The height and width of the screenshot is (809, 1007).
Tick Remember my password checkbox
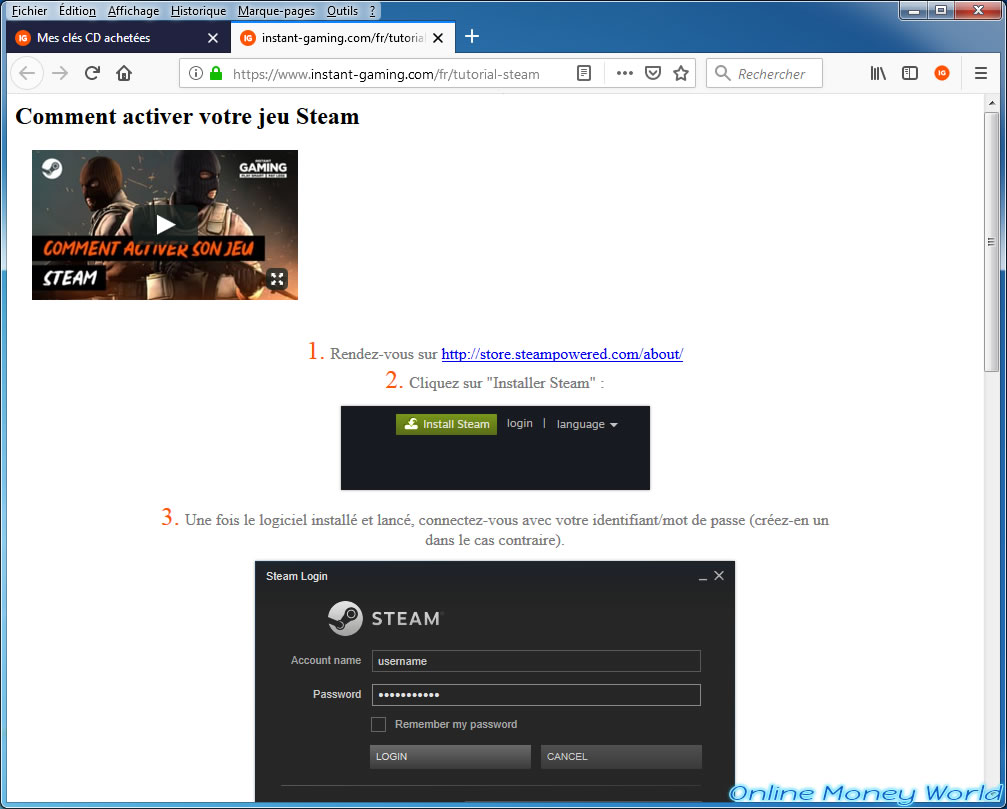(378, 724)
